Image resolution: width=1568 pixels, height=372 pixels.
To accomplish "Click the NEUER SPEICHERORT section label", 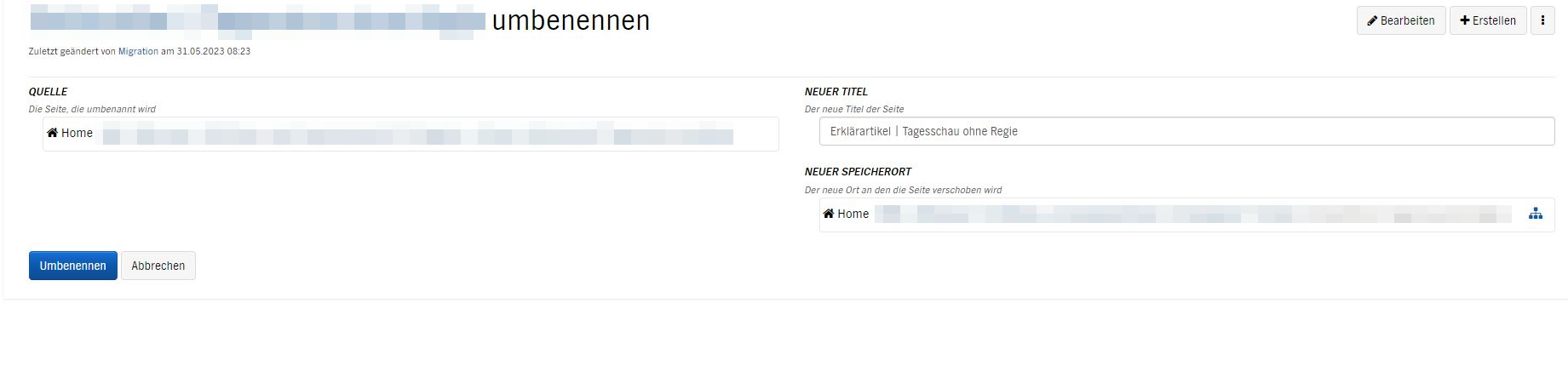I will click(x=858, y=171).
